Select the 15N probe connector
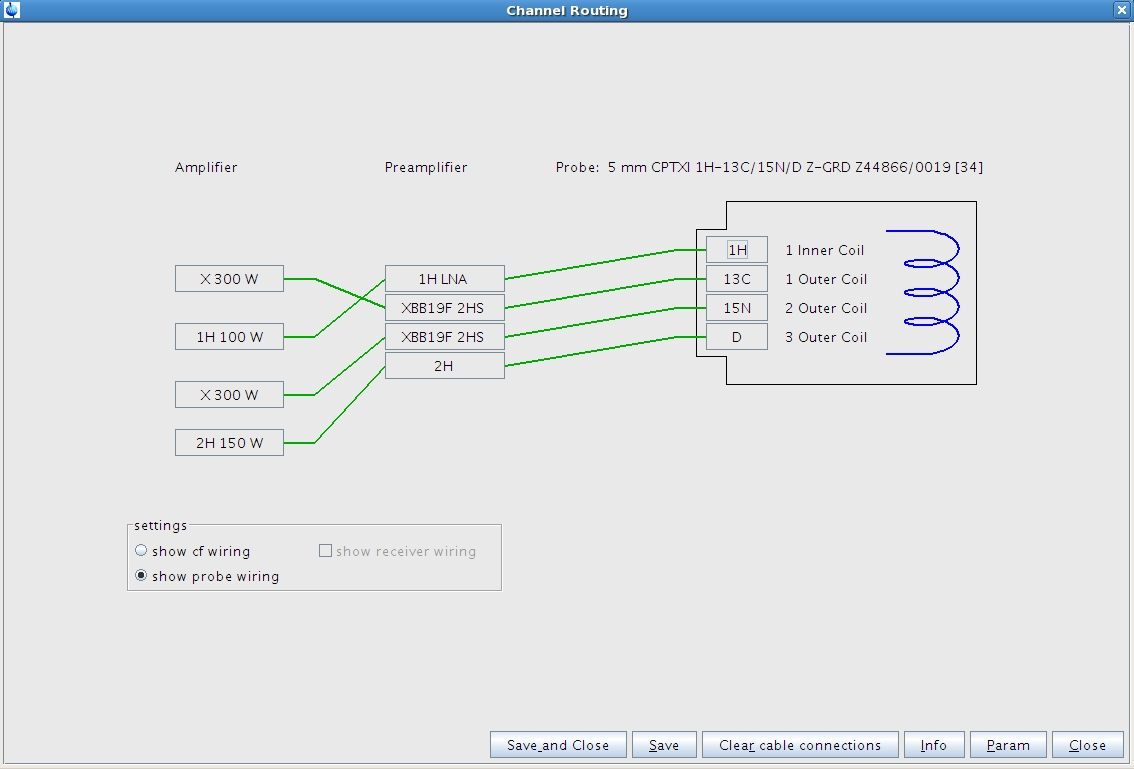Viewport: 1134px width, 769px height. pyautogui.click(x=736, y=308)
